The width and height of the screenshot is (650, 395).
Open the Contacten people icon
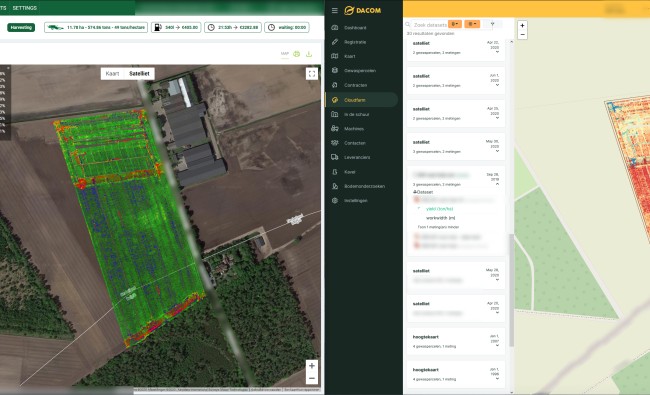(x=335, y=143)
